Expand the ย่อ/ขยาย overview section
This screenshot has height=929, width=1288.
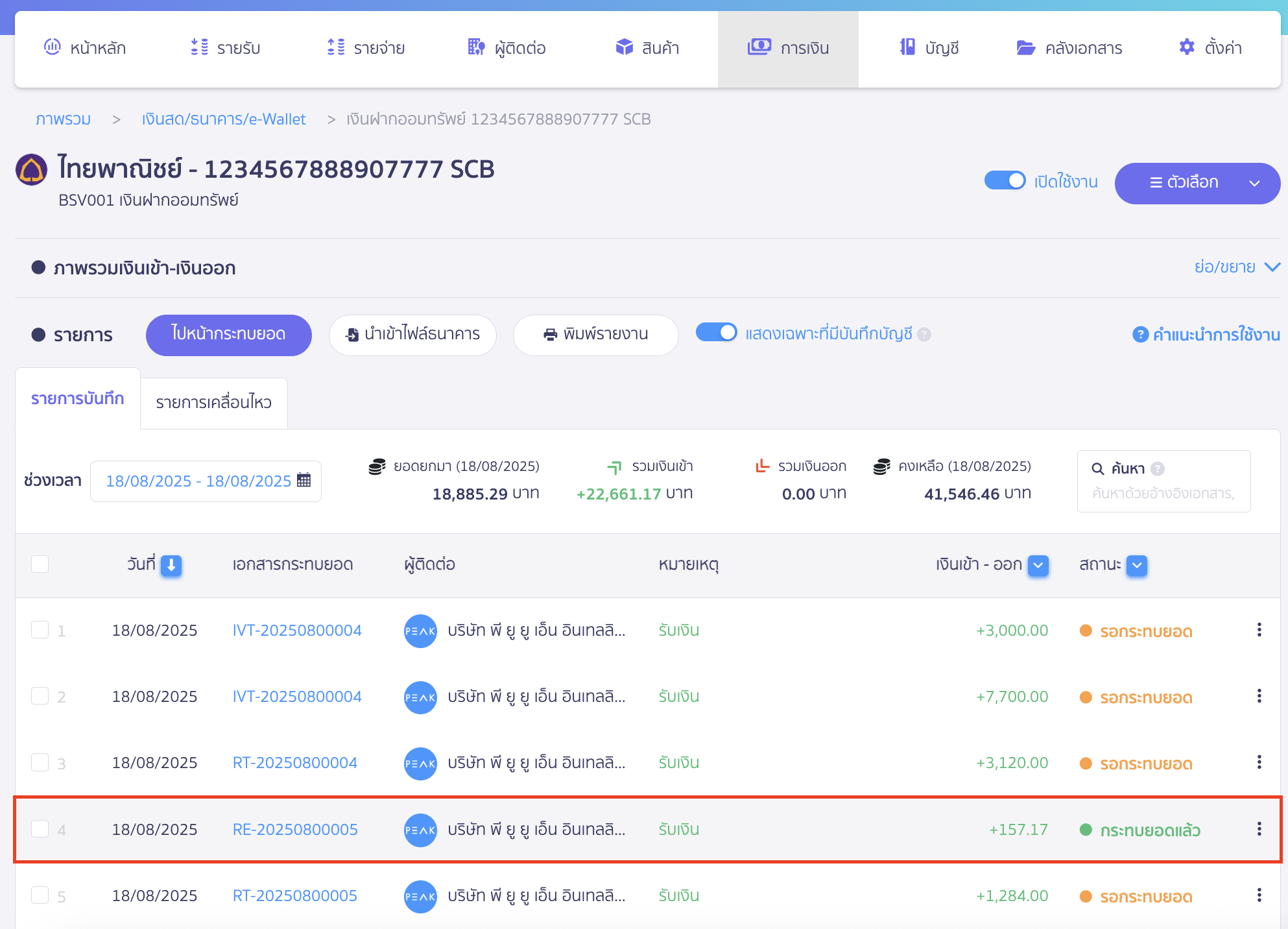(1237, 267)
